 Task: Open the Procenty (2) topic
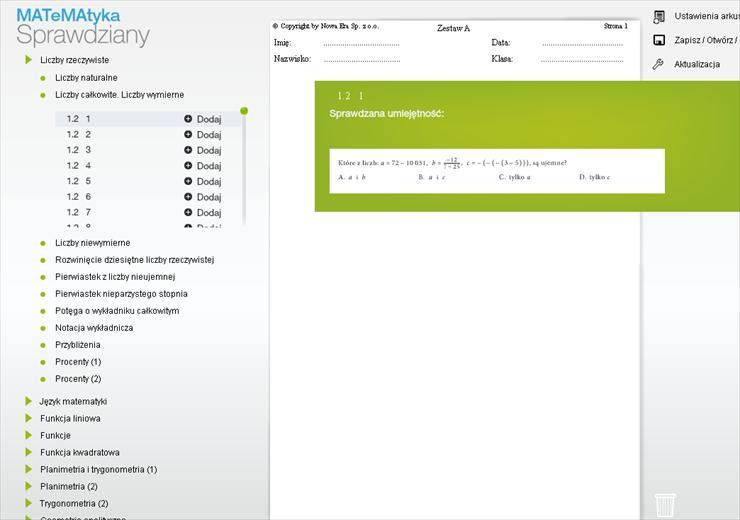click(78, 379)
